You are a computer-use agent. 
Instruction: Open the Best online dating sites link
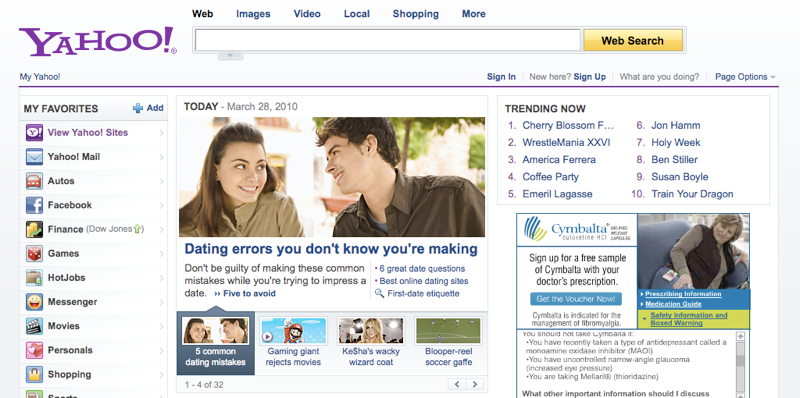(423, 281)
